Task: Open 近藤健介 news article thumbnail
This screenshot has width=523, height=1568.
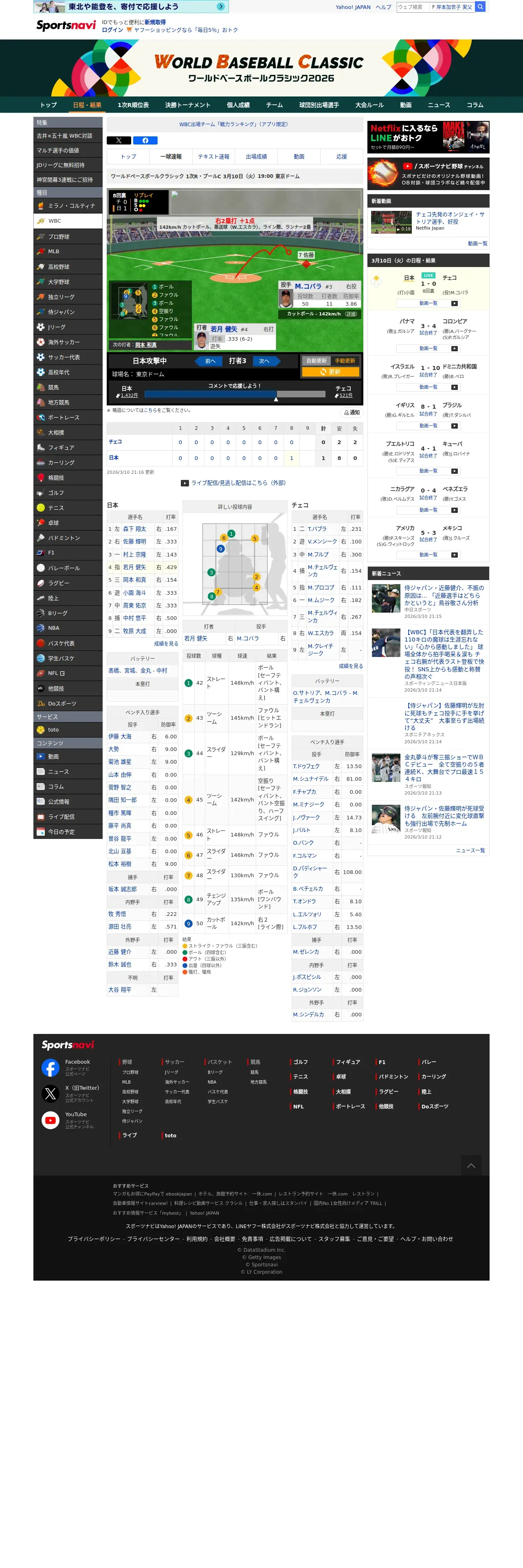Action: [386, 598]
